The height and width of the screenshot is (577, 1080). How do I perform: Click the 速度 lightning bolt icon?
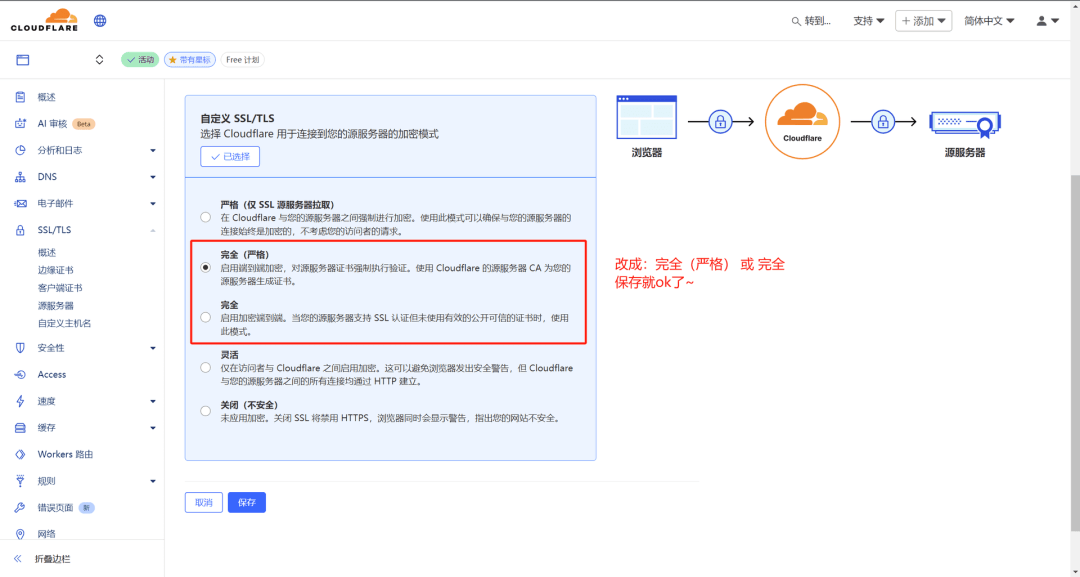(x=20, y=401)
